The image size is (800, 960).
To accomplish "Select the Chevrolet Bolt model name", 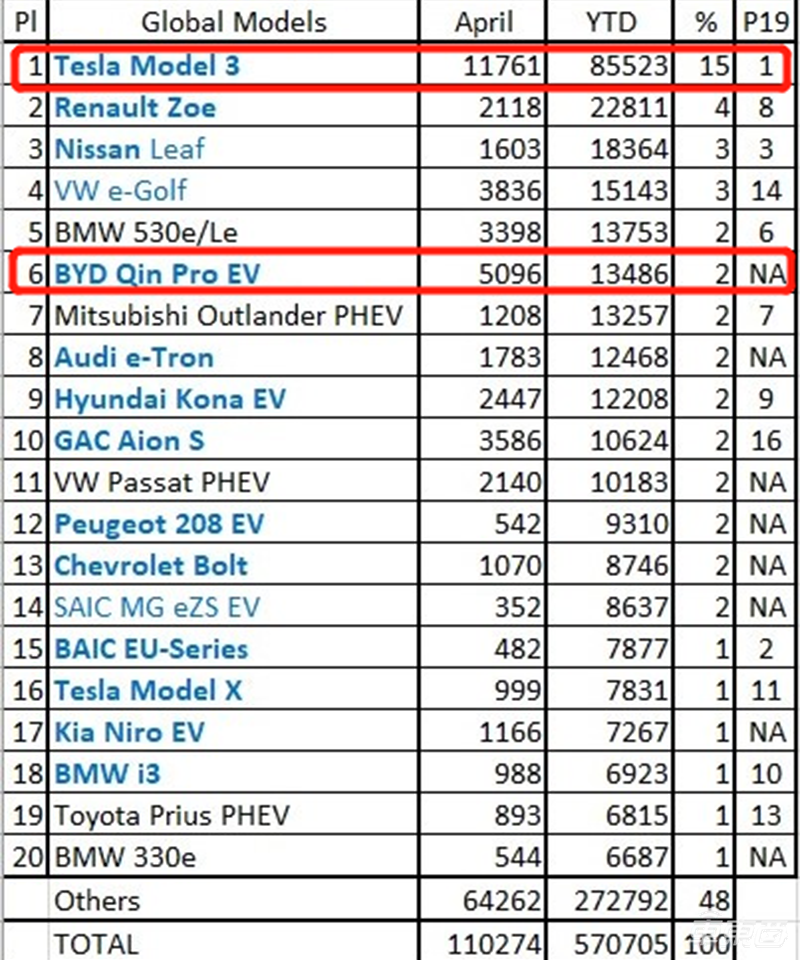I will [150, 566].
